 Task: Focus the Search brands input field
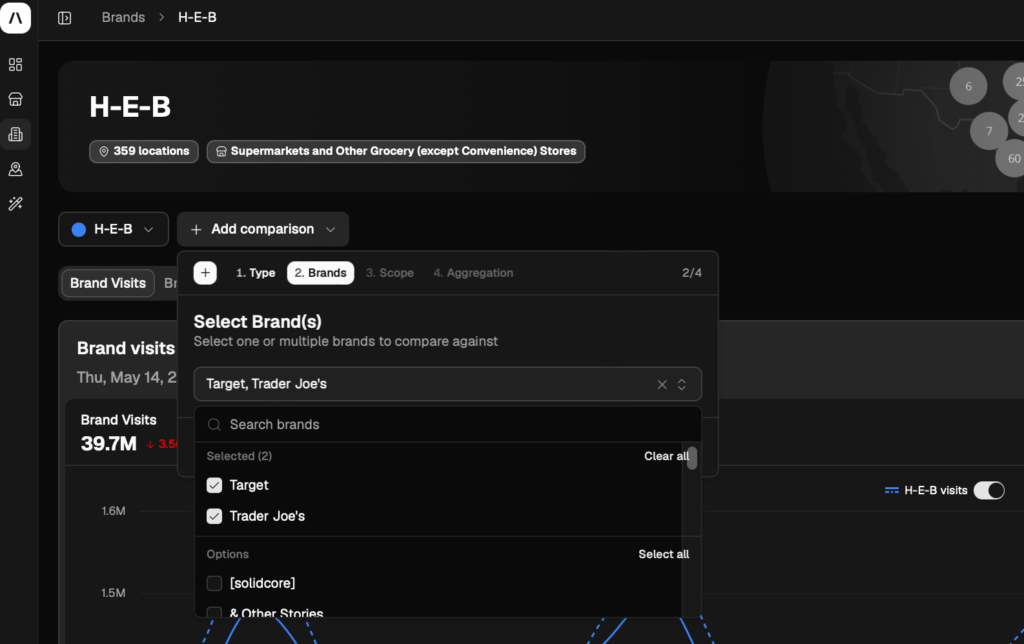click(x=448, y=425)
